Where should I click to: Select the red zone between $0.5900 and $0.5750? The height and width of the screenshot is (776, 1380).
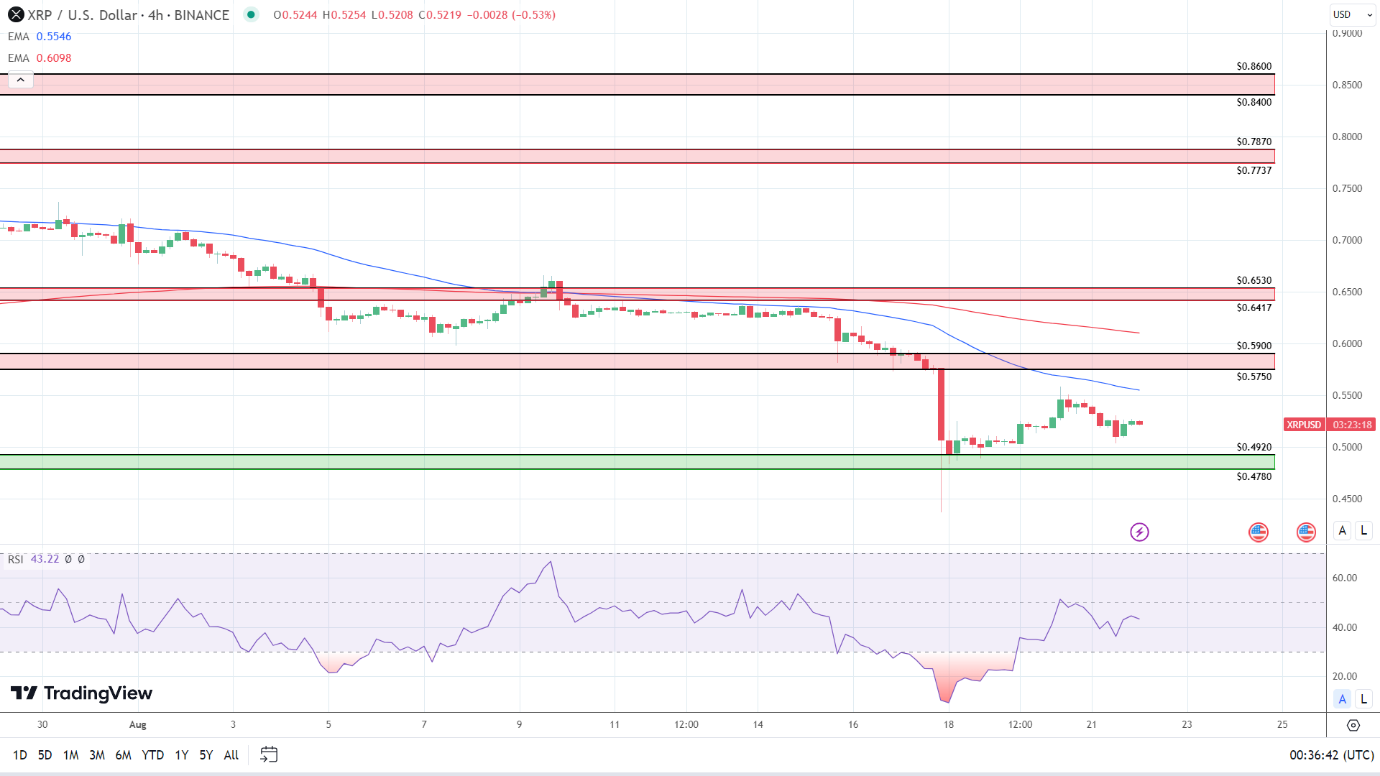[x=637, y=361]
